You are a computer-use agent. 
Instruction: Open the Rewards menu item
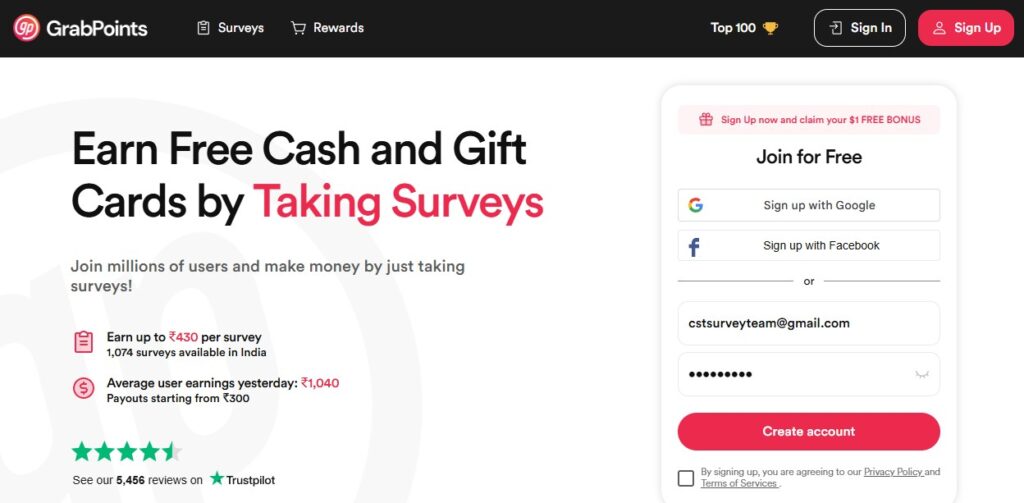[327, 28]
